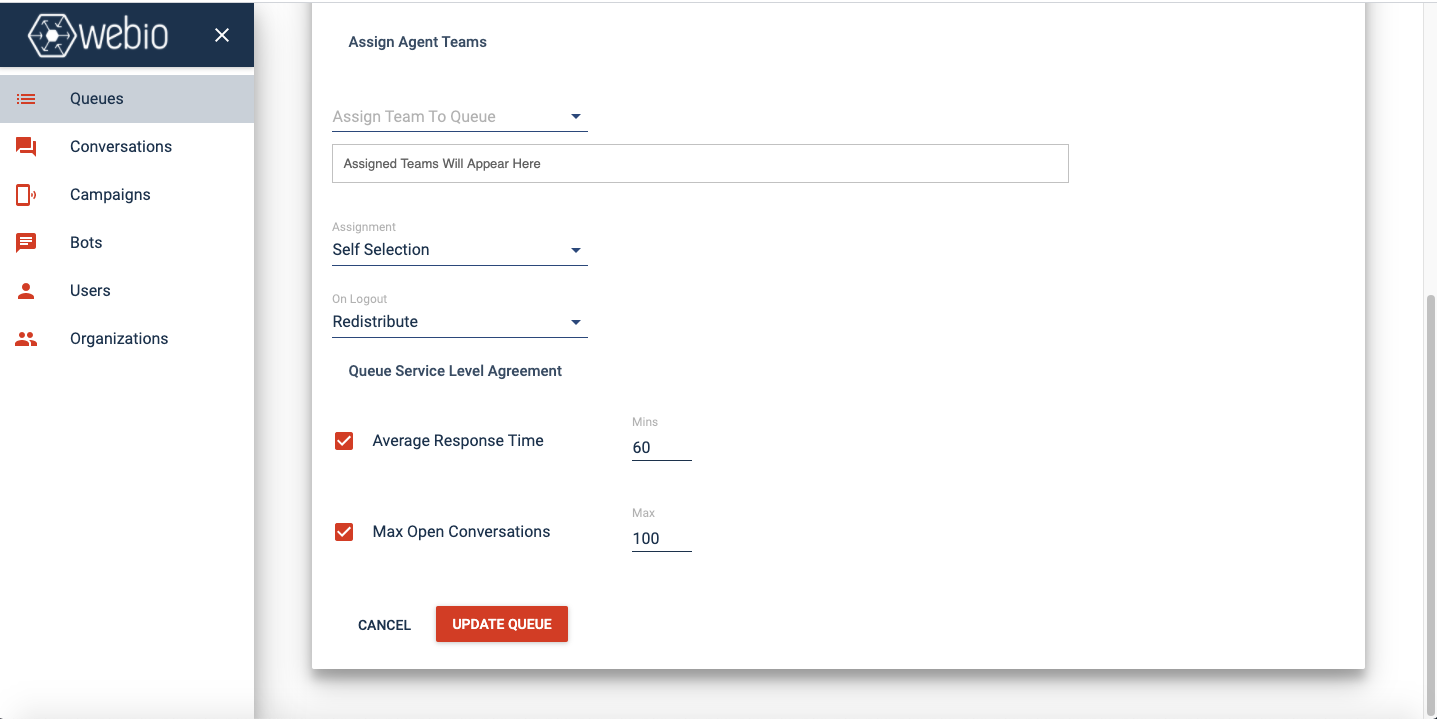Viewport: 1437px width, 719px height.
Task: Click the Assignment dropdown arrow
Action: pos(576,250)
